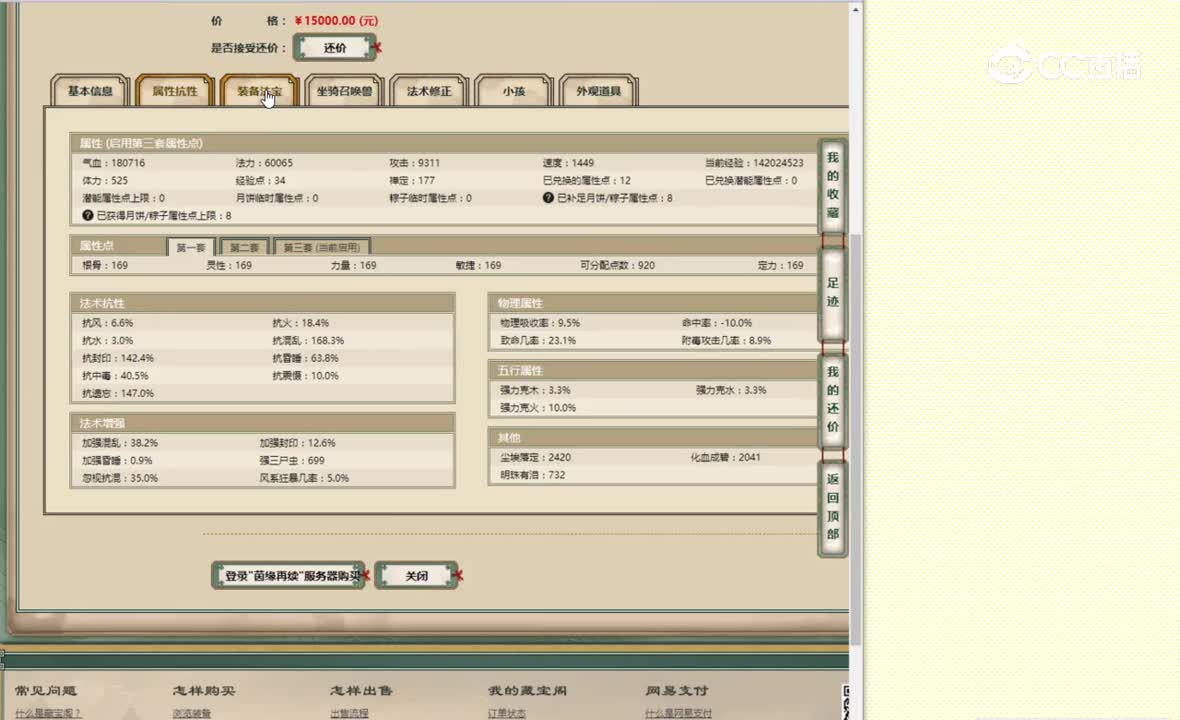Viewport: 1180px width, 720px height.
Task: Open the 什么是藏宝阁? link
Action: pos(47,713)
